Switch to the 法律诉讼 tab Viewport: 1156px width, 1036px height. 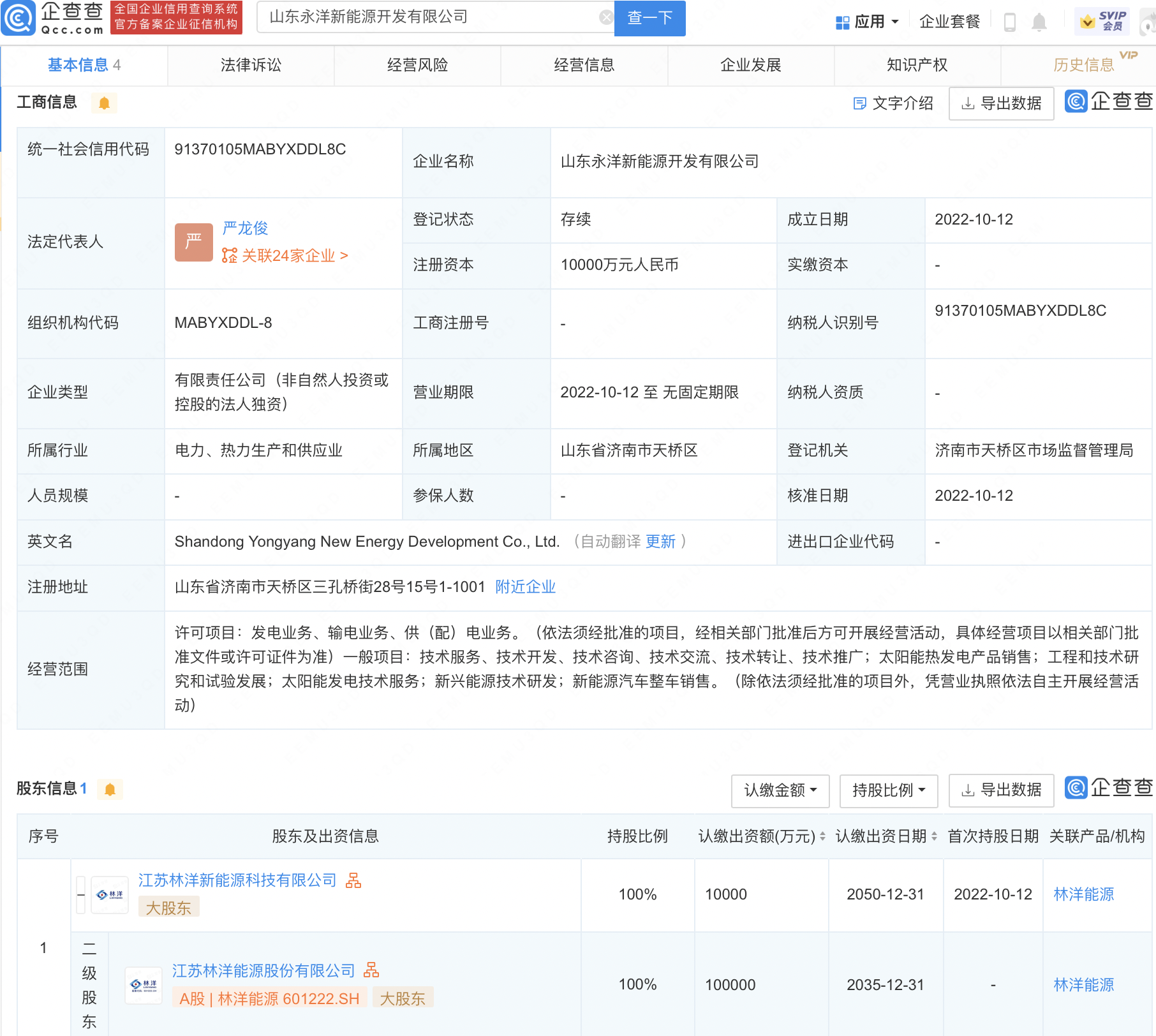click(x=251, y=65)
